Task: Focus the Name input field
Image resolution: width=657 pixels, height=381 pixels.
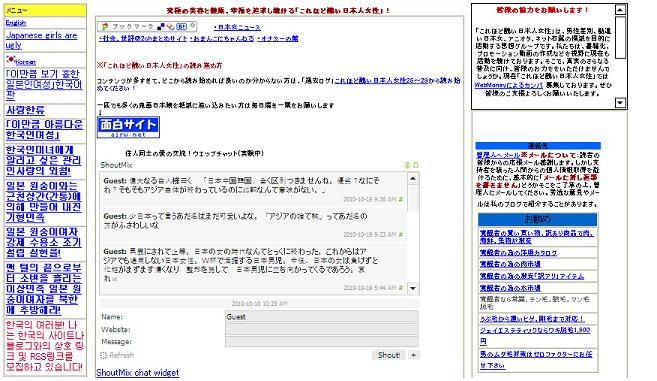Action: click(321, 317)
